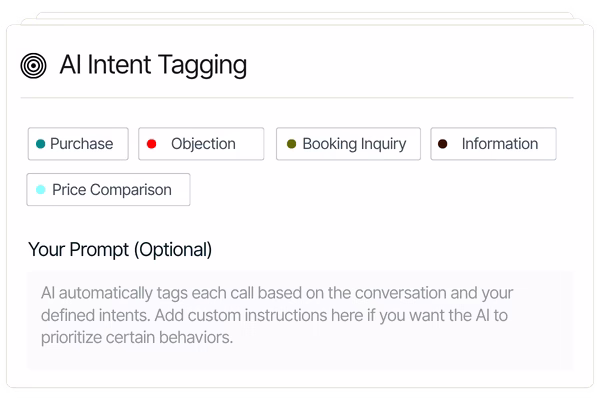This screenshot has height=400, width=600.
Task: Click the divider line under the title
Action: click(297, 98)
